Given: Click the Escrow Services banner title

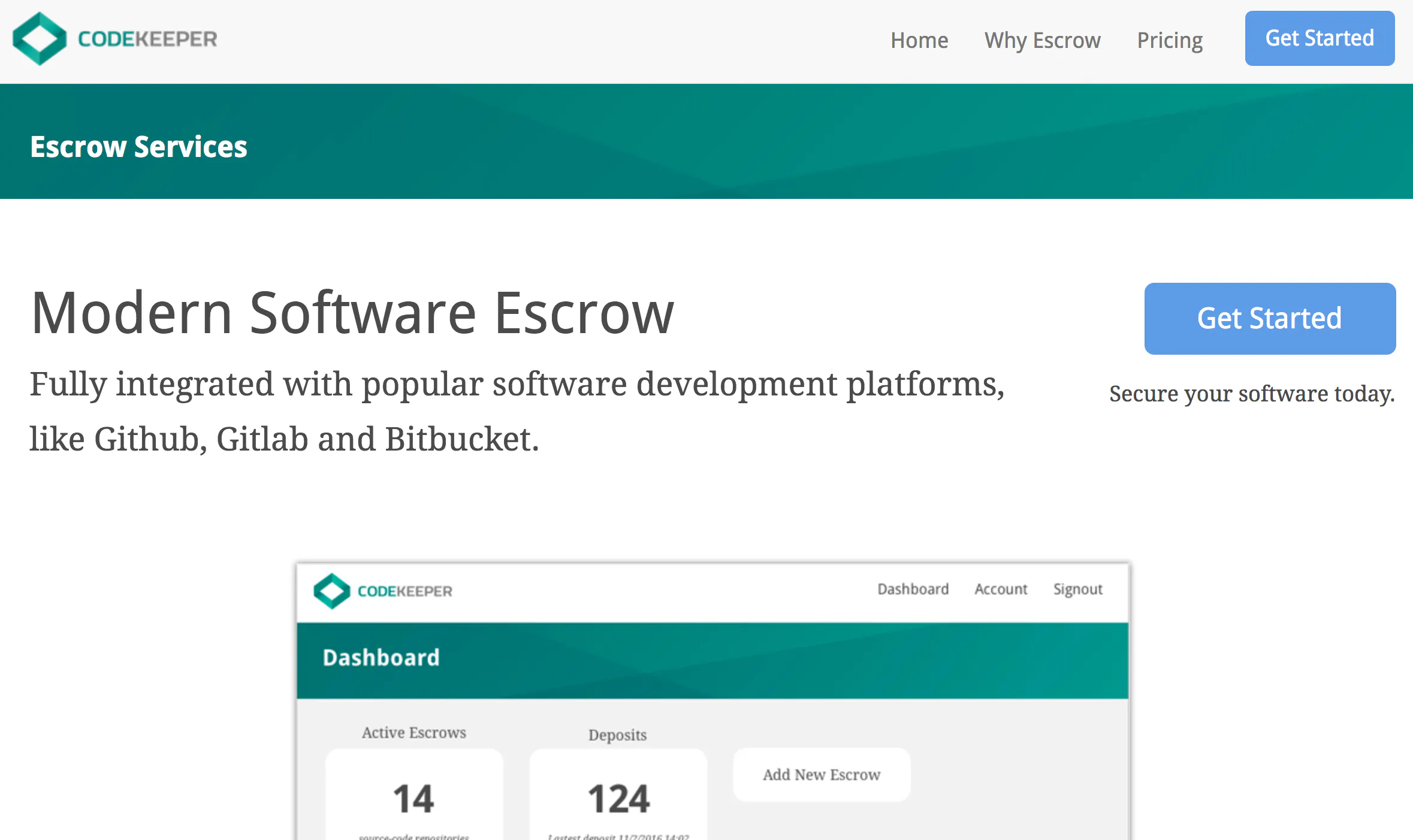Looking at the screenshot, I should [x=138, y=147].
